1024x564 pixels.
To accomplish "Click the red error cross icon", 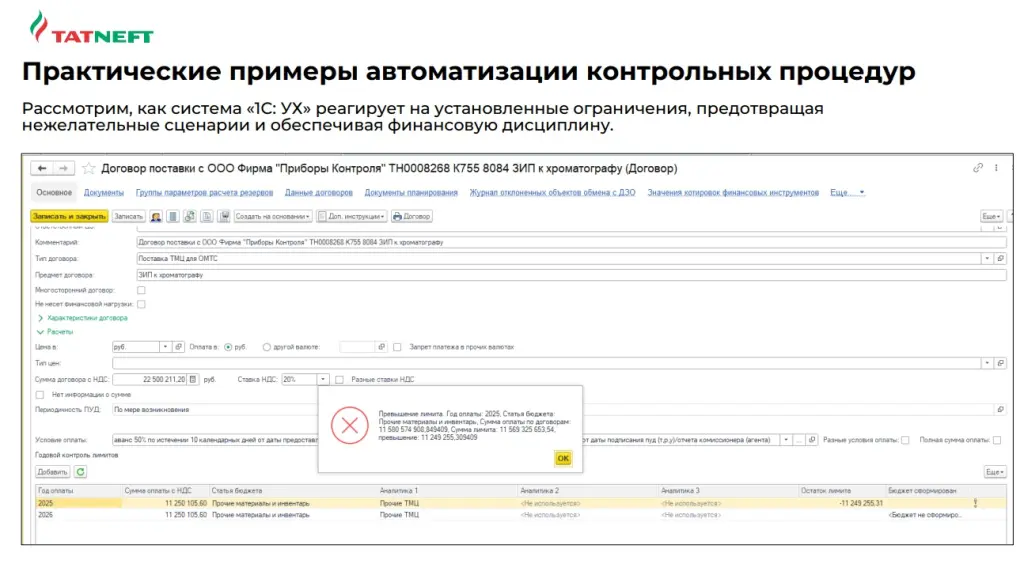I will coord(349,426).
